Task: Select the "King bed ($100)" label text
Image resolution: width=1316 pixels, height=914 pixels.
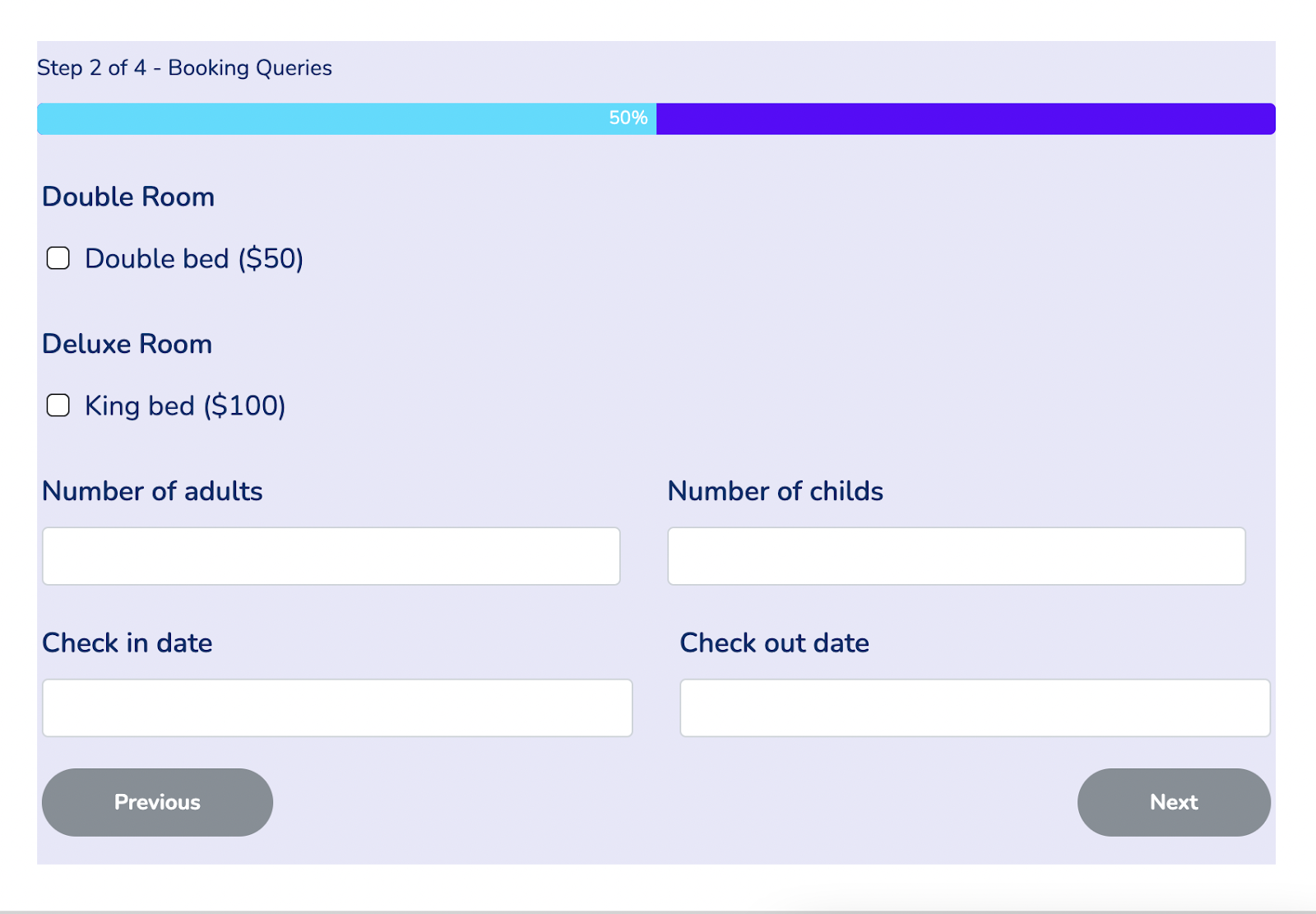Action: pyautogui.click(x=185, y=406)
